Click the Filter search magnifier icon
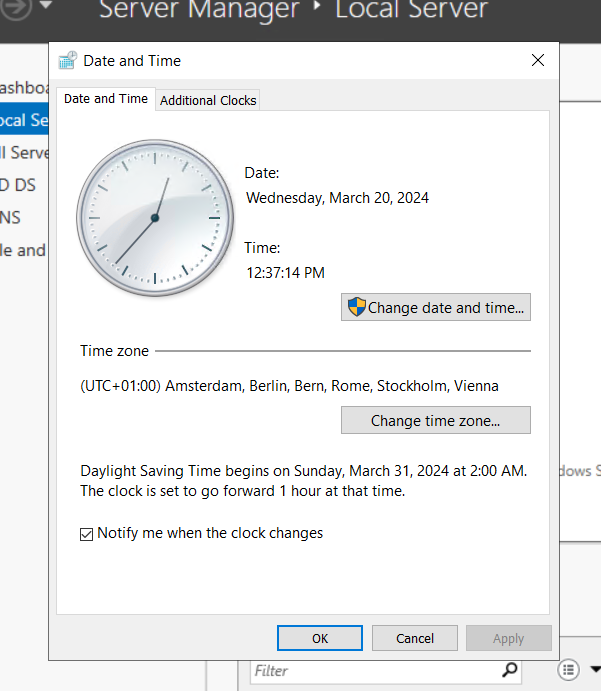Image resolution: width=601 pixels, height=691 pixels. 509,670
